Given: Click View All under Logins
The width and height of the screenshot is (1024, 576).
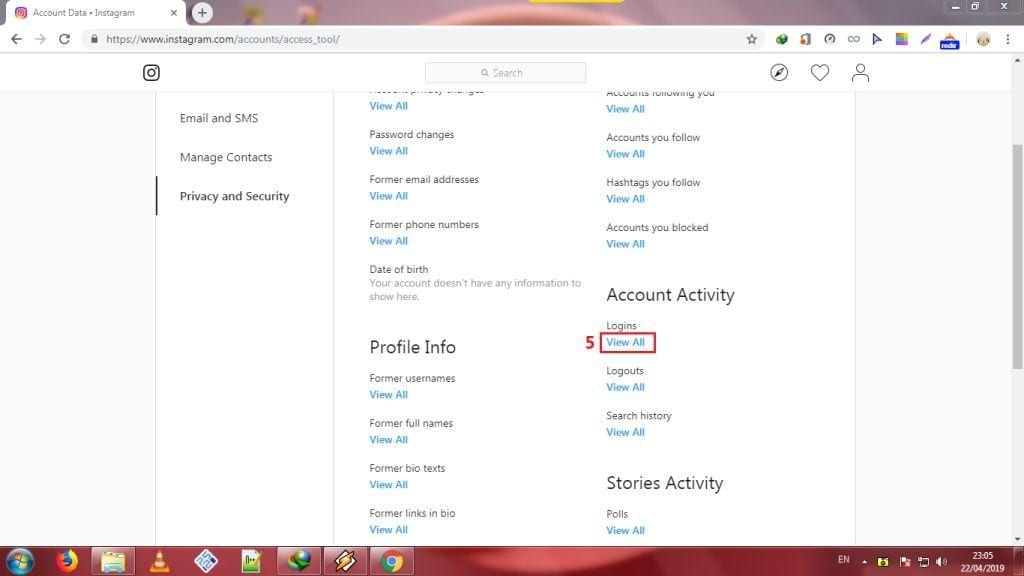Looking at the screenshot, I should [x=625, y=342].
